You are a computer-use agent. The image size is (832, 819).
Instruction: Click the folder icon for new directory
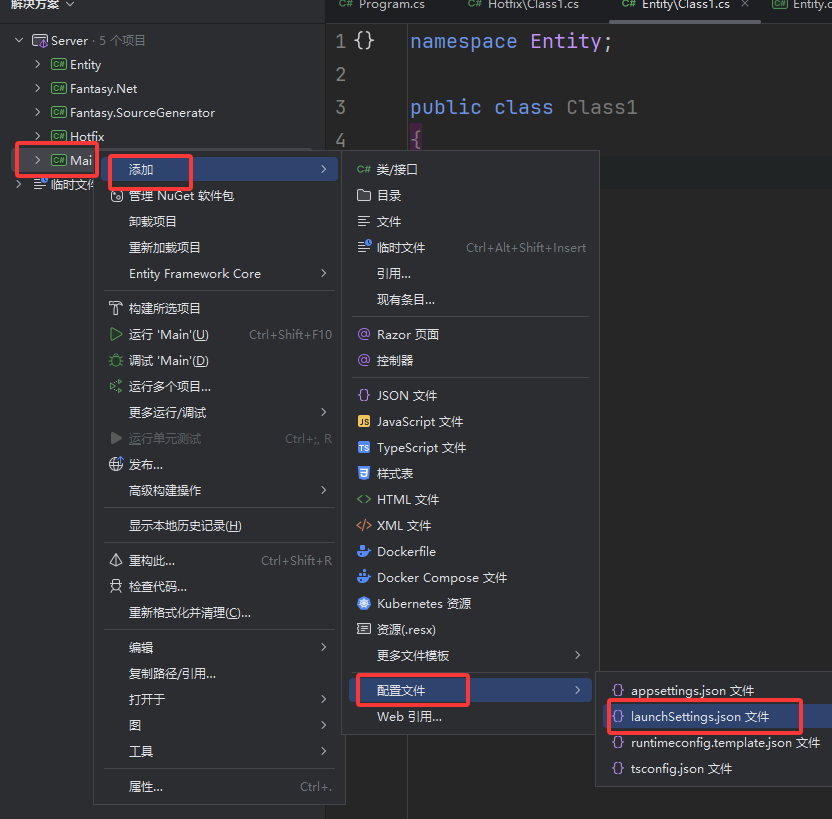(363, 195)
